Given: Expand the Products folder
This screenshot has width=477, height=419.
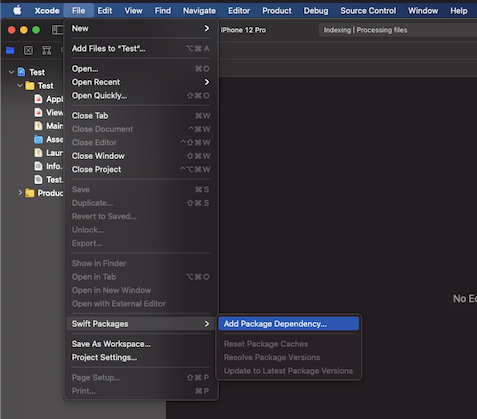Looking at the screenshot, I should pos(20,193).
